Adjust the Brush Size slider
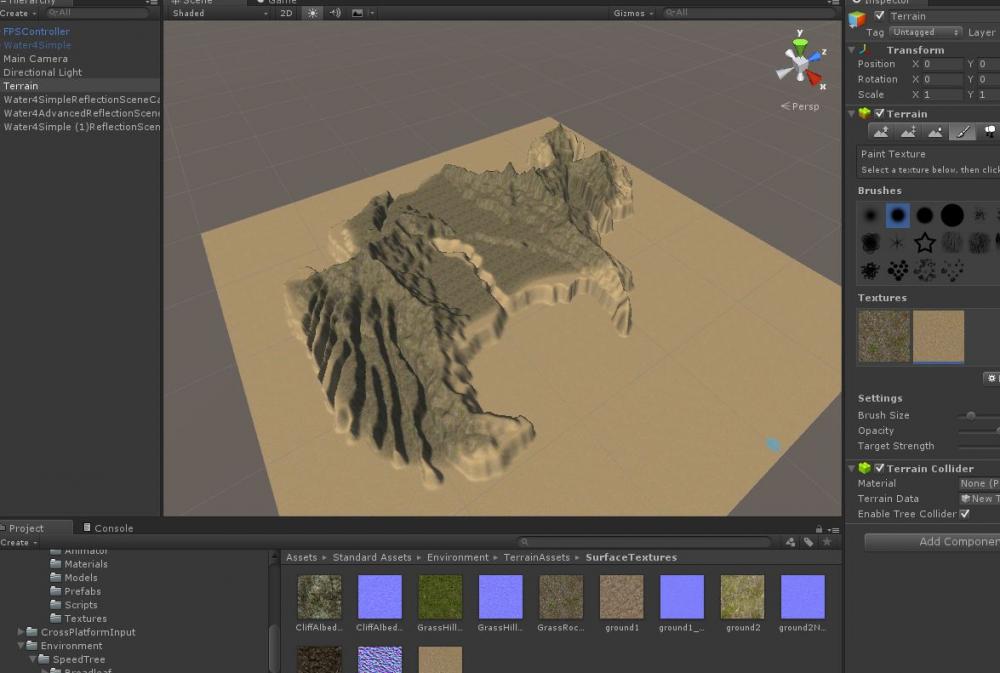The width and height of the screenshot is (1000, 673). (970, 415)
